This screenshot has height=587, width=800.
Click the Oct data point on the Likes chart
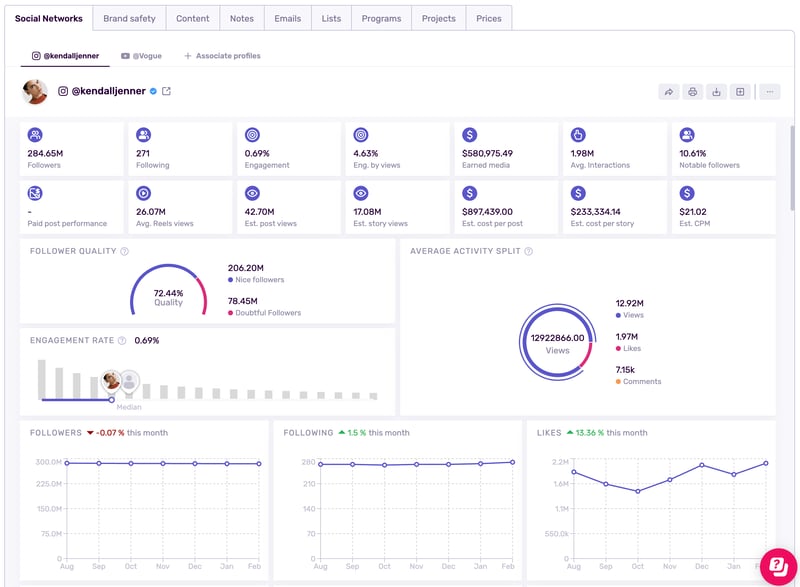click(638, 491)
